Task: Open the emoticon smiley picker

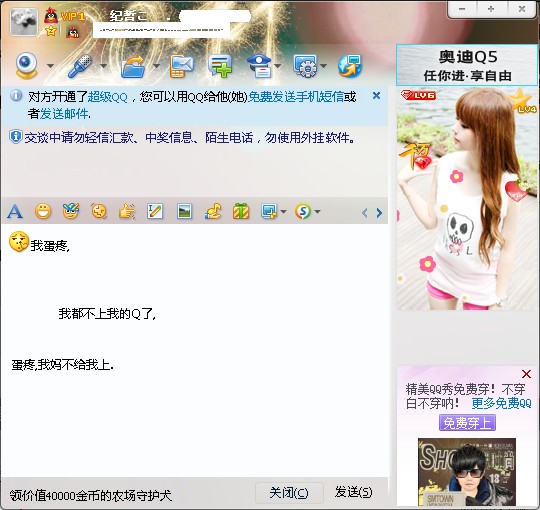Action: coord(43,211)
